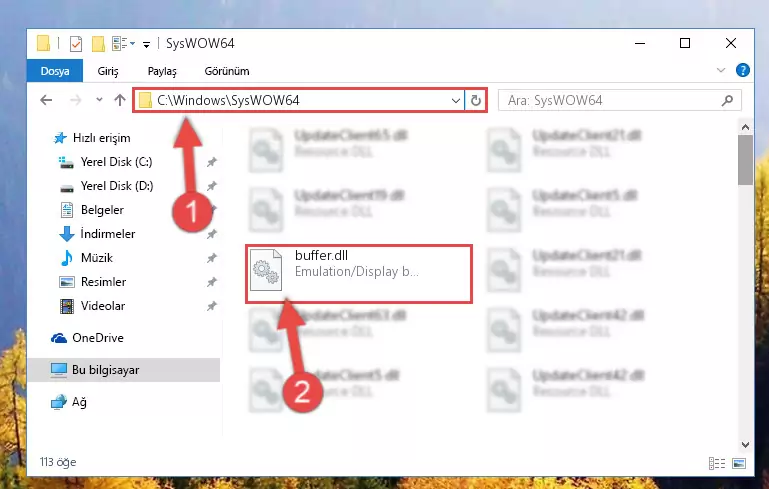Open Help with the question mark icon

pos(743,70)
